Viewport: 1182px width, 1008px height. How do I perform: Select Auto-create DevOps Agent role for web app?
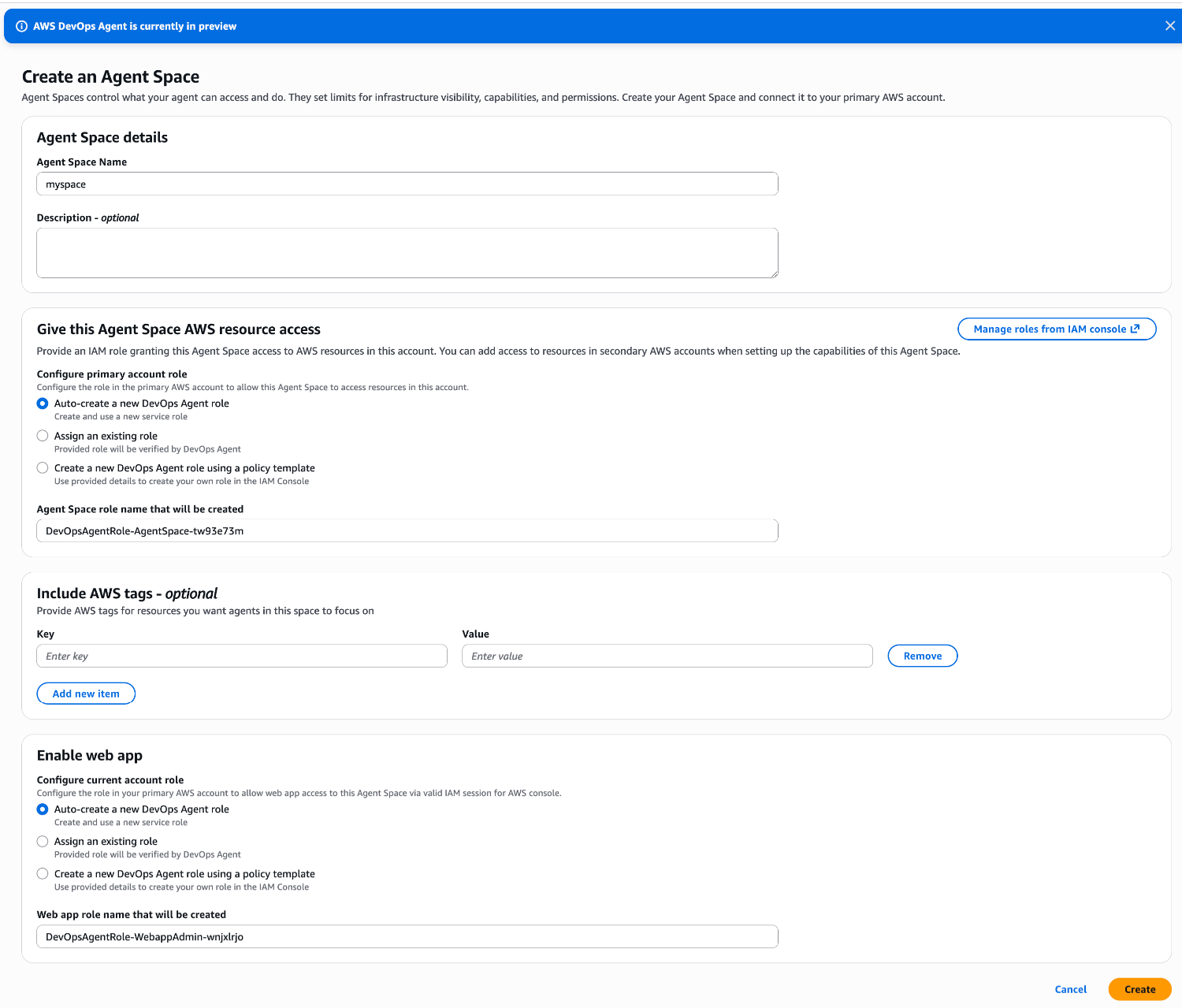[x=43, y=809]
